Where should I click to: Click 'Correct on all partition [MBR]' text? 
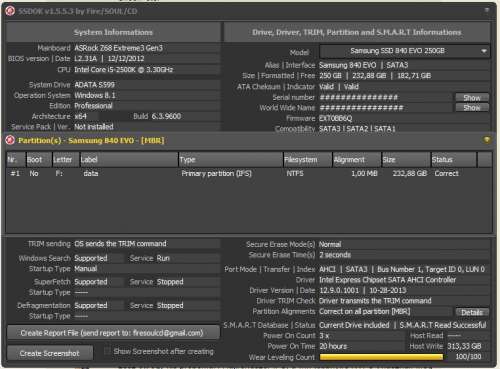tap(365, 312)
